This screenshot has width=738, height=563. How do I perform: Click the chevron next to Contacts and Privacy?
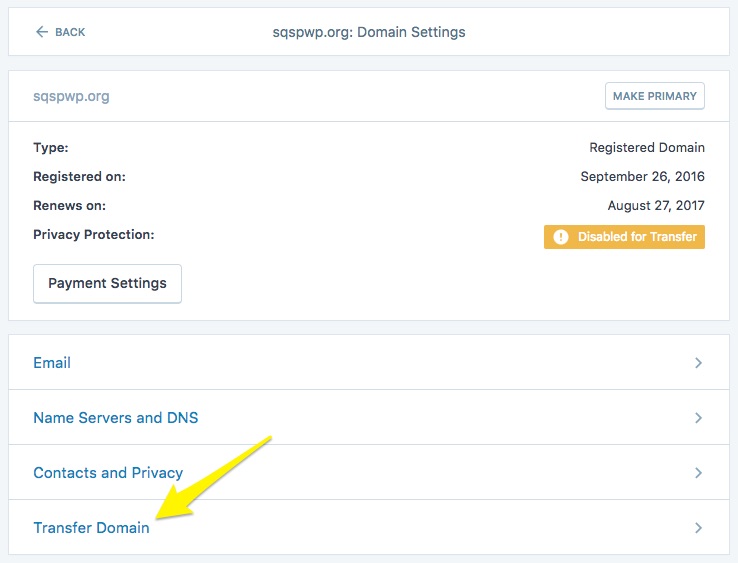coord(698,473)
